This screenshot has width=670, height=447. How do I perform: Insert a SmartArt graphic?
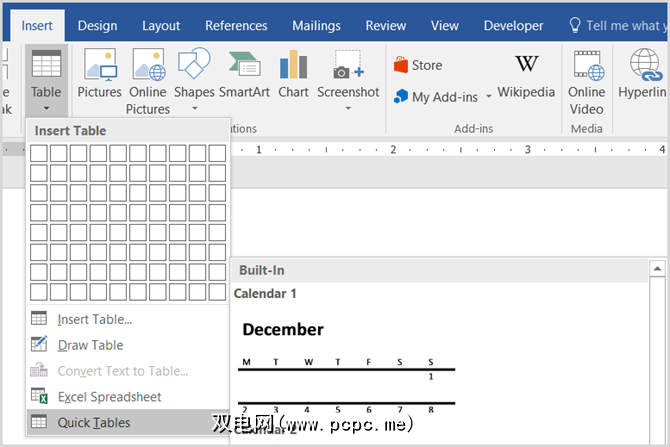coord(244,74)
